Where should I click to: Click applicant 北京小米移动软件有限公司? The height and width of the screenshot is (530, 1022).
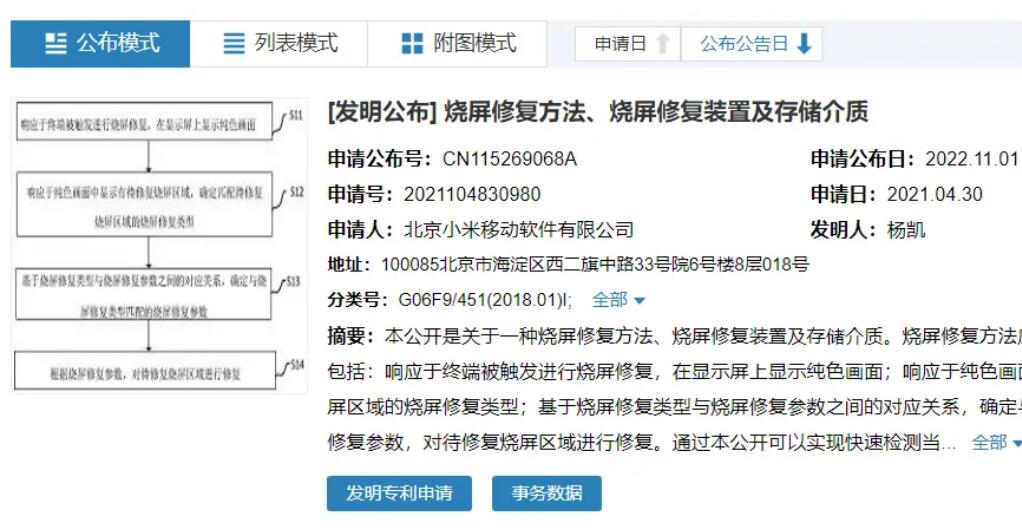point(518,230)
